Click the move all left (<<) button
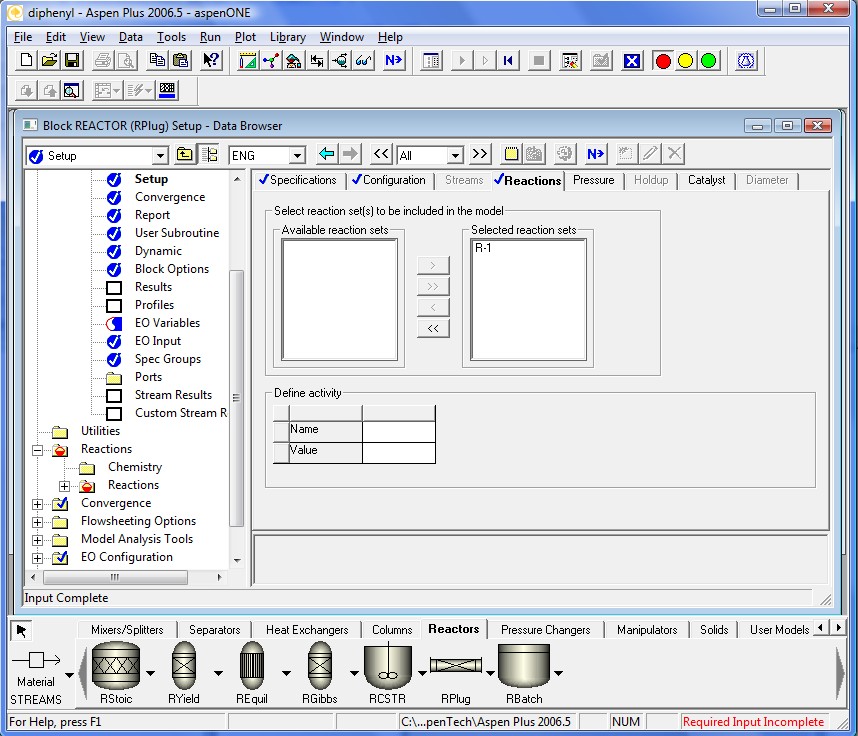 433,329
